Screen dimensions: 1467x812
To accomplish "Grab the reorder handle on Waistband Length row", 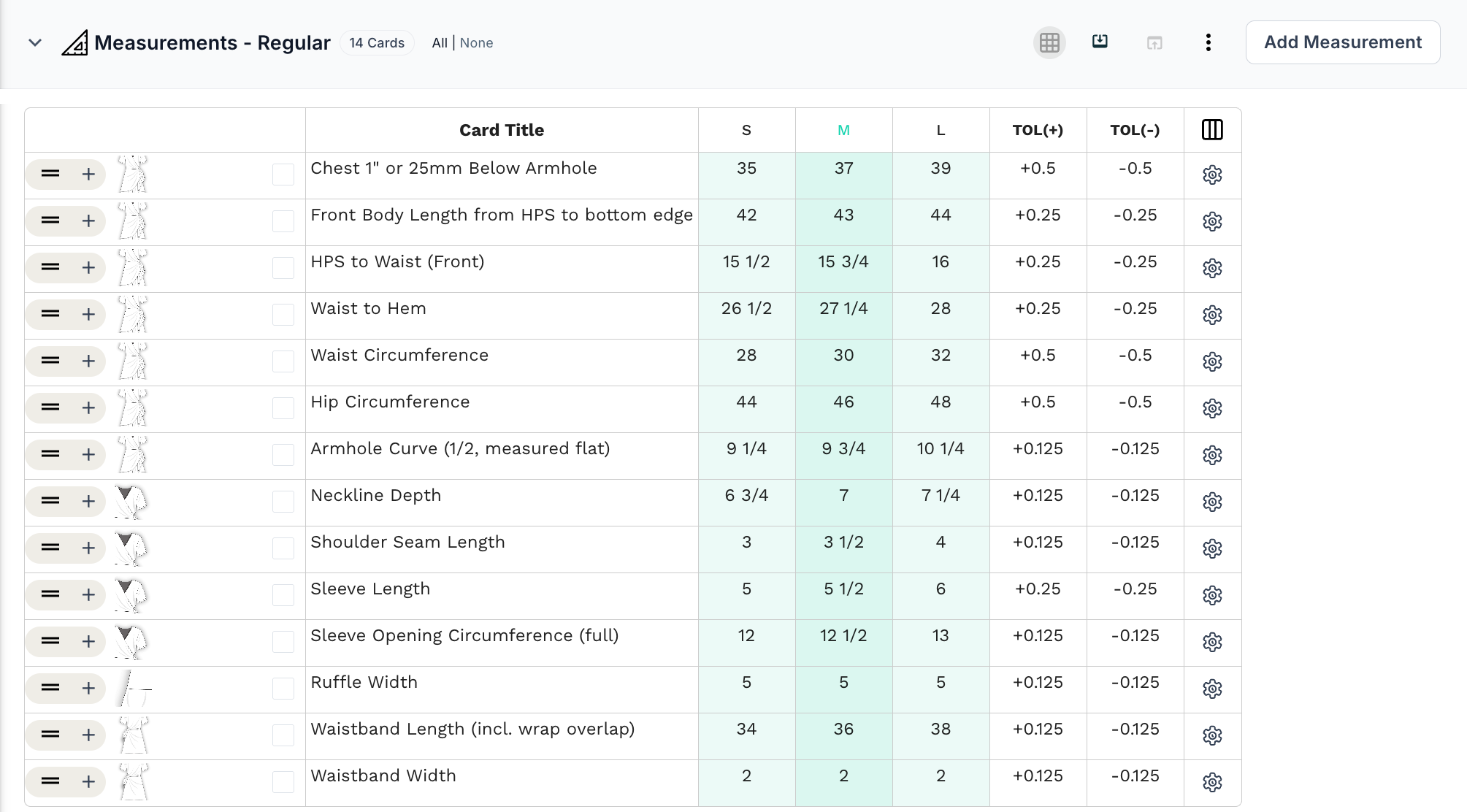I will (x=50, y=735).
